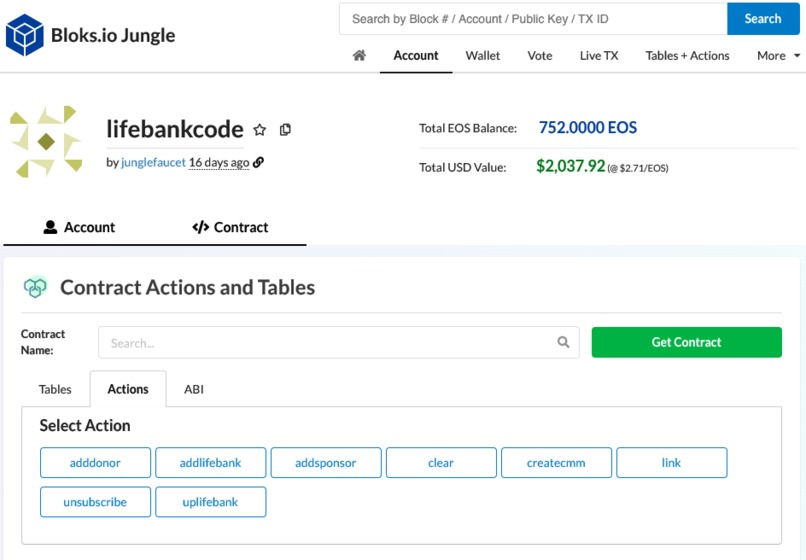Click the $2,037.92 USD value

(571, 166)
